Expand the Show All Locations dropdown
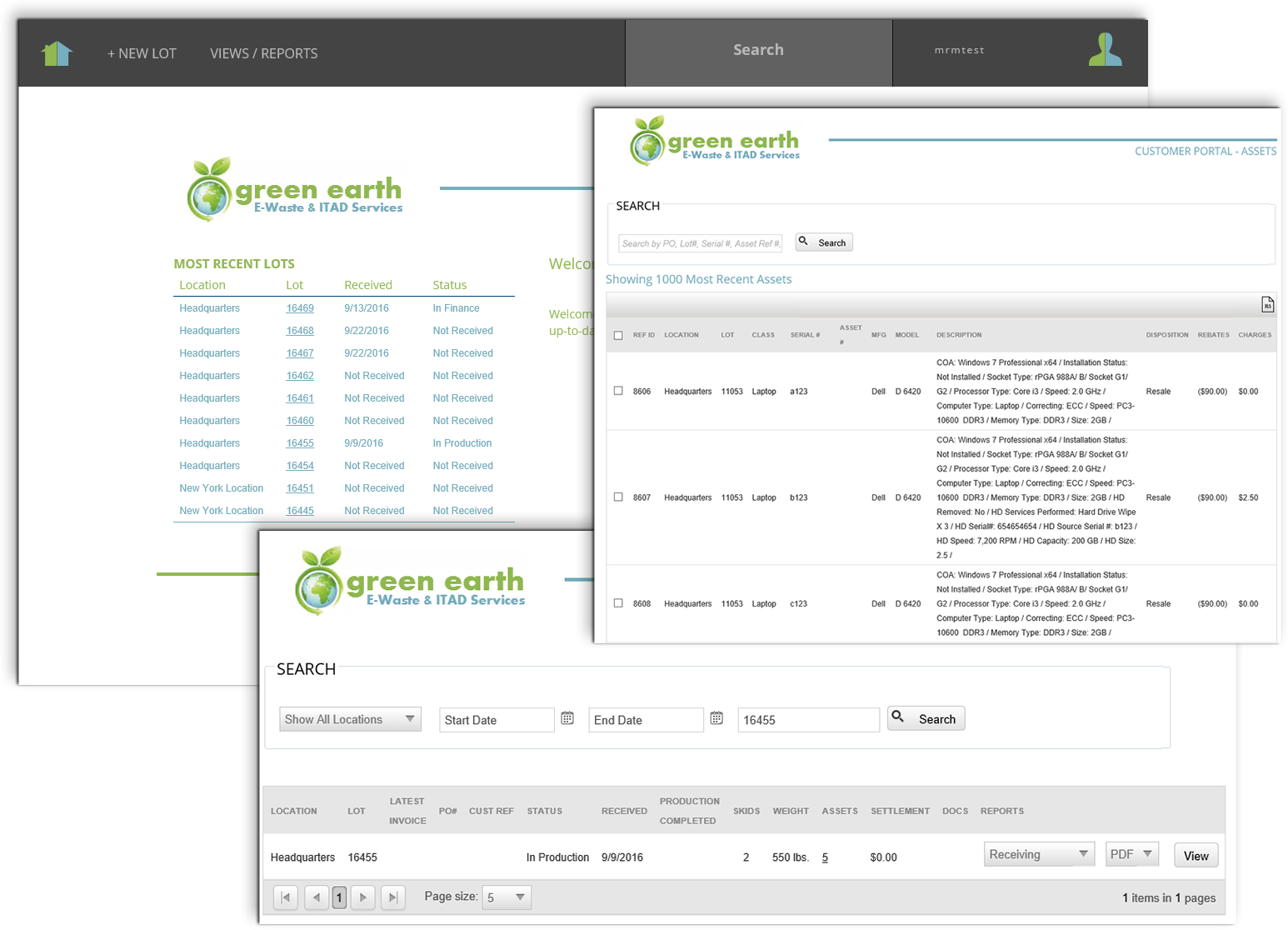This screenshot has height=930, width=1288. [350, 719]
